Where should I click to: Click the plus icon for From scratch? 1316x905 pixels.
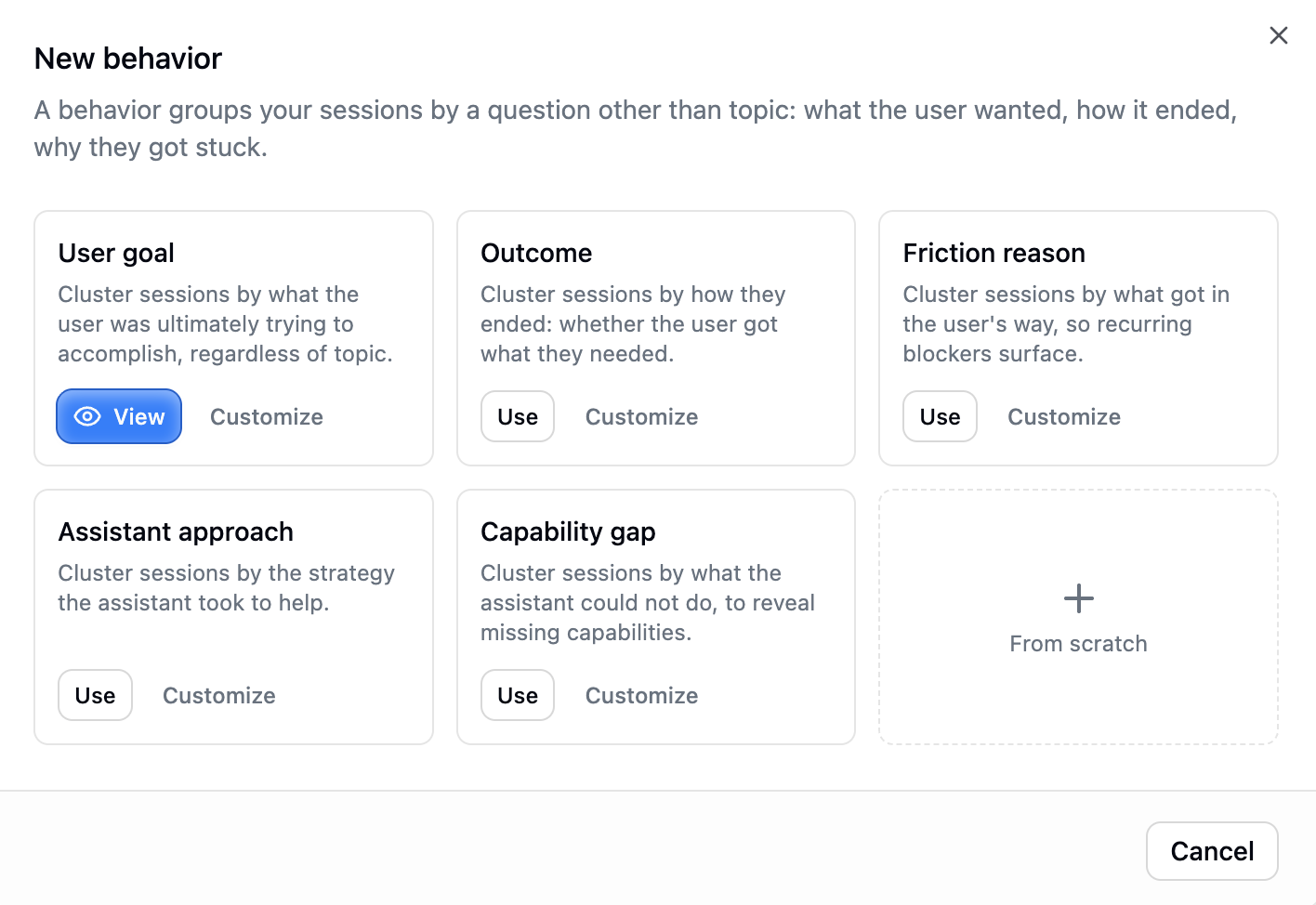1078,598
